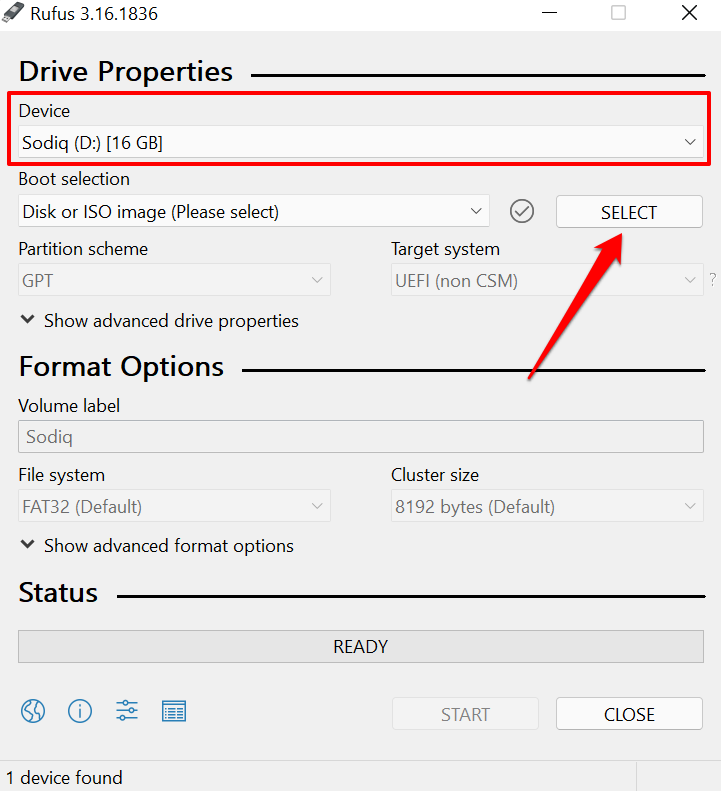The height and width of the screenshot is (791, 721).
Task: Open the settings sliders icon
Action: (x=127, y=711)
